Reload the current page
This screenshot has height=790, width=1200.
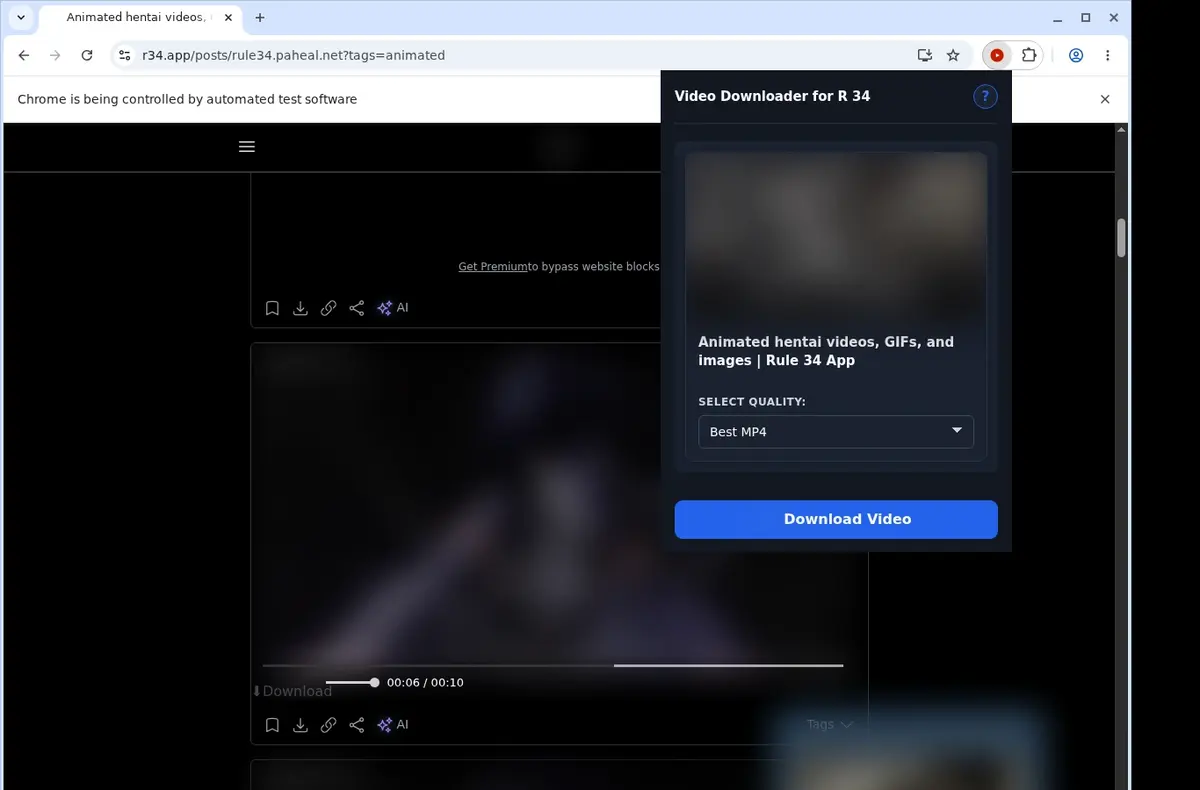click(87, 55)
